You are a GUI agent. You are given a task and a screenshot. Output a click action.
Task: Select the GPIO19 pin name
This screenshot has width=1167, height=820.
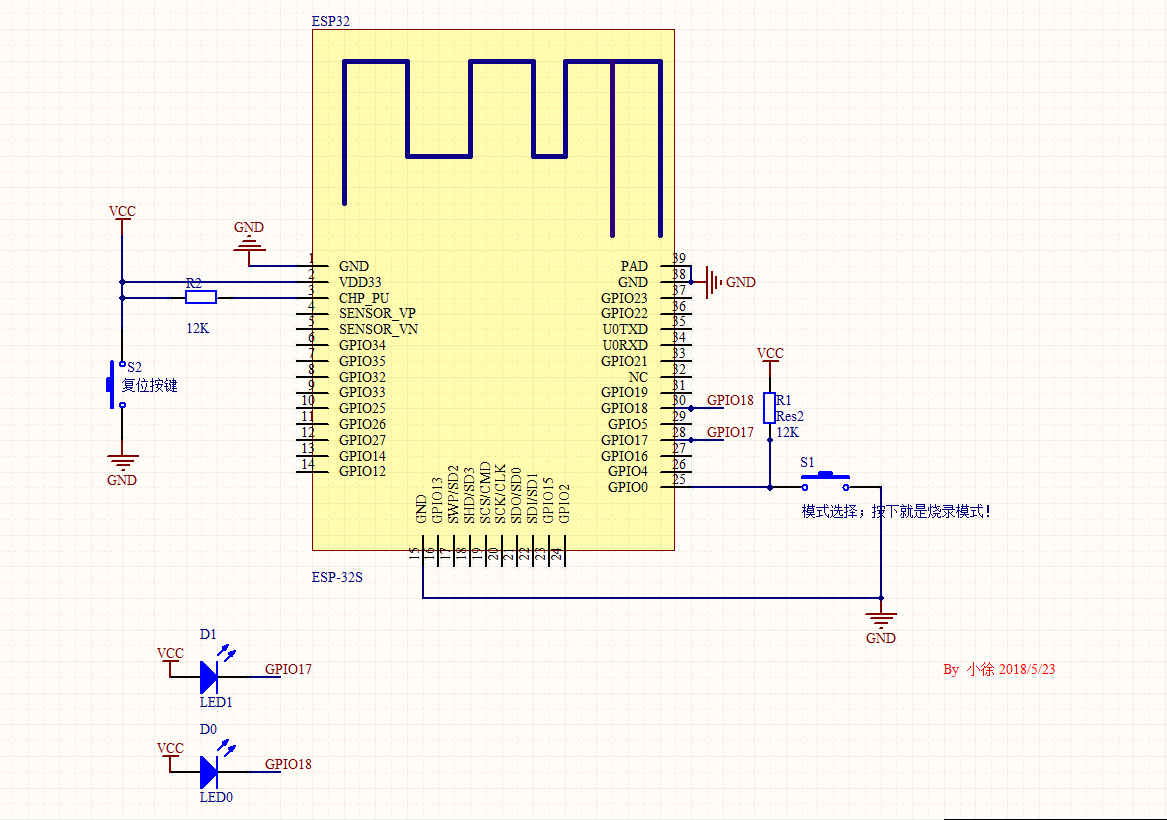click(624, 392)
